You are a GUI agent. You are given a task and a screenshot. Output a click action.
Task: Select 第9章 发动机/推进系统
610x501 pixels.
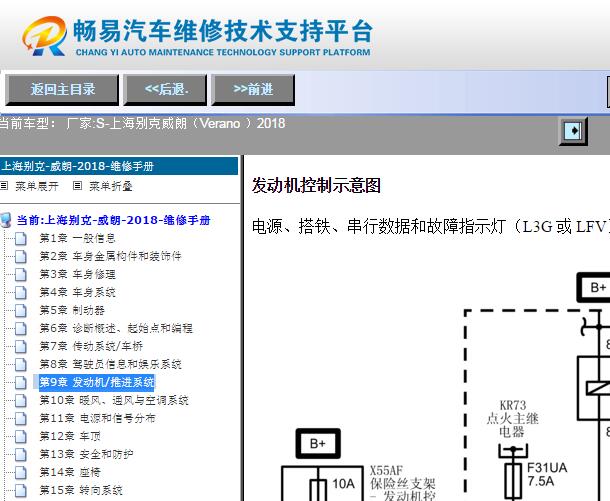[x=96, y=382]
